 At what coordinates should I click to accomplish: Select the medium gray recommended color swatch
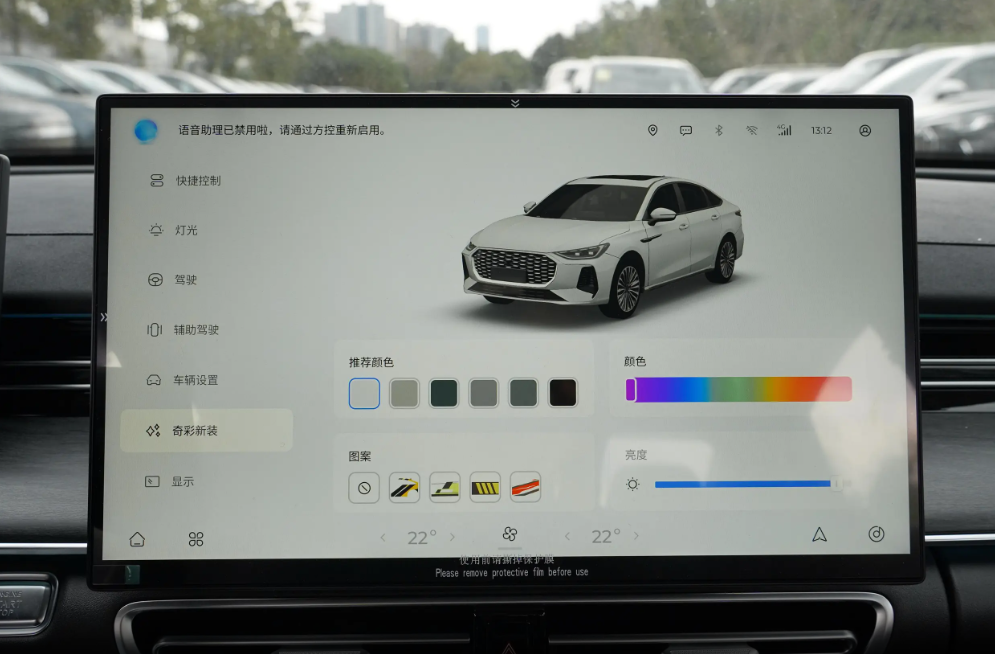pos(484,393)
